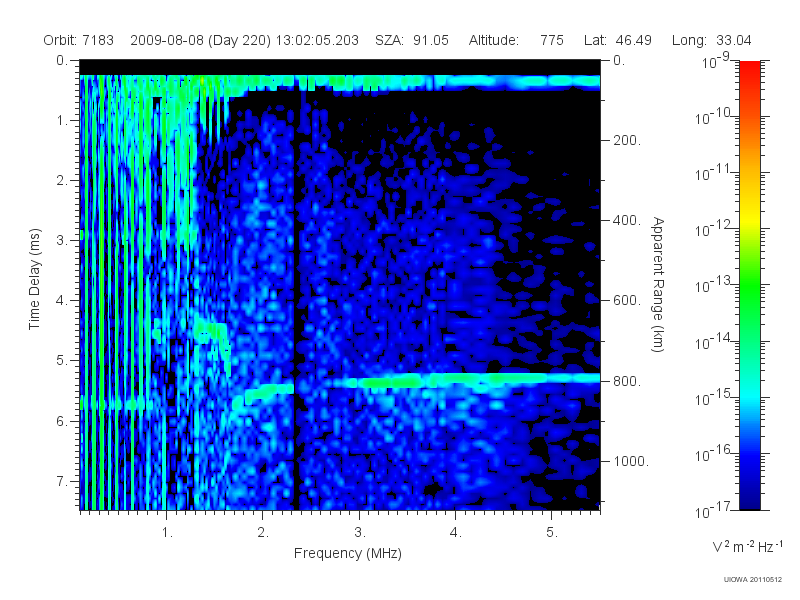Click the bright ground echo line near 800 km

(462, 380)
